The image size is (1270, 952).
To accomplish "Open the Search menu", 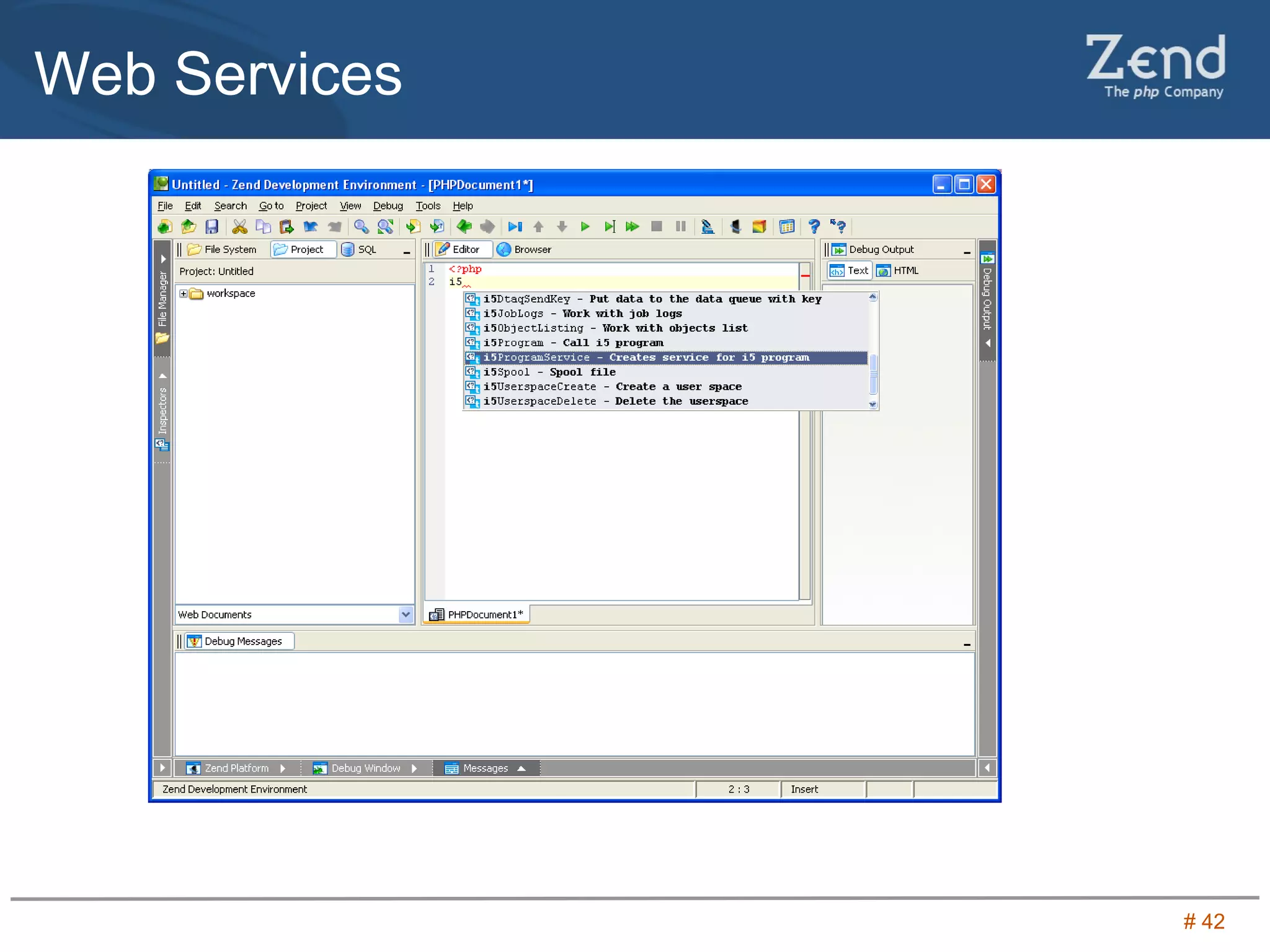I will click(230, 206).
